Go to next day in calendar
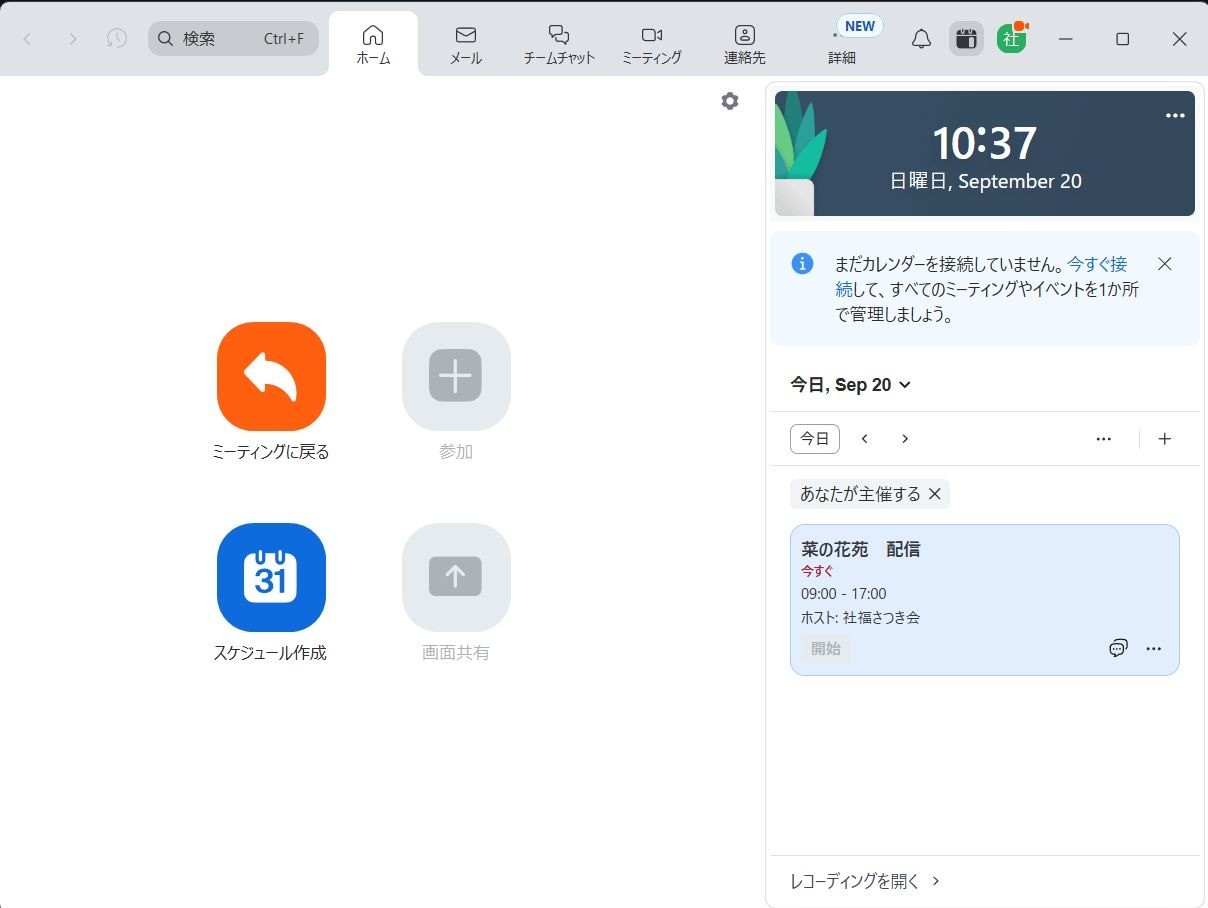This screenshot has width=1208, height=908. click(x=905, y=439)
